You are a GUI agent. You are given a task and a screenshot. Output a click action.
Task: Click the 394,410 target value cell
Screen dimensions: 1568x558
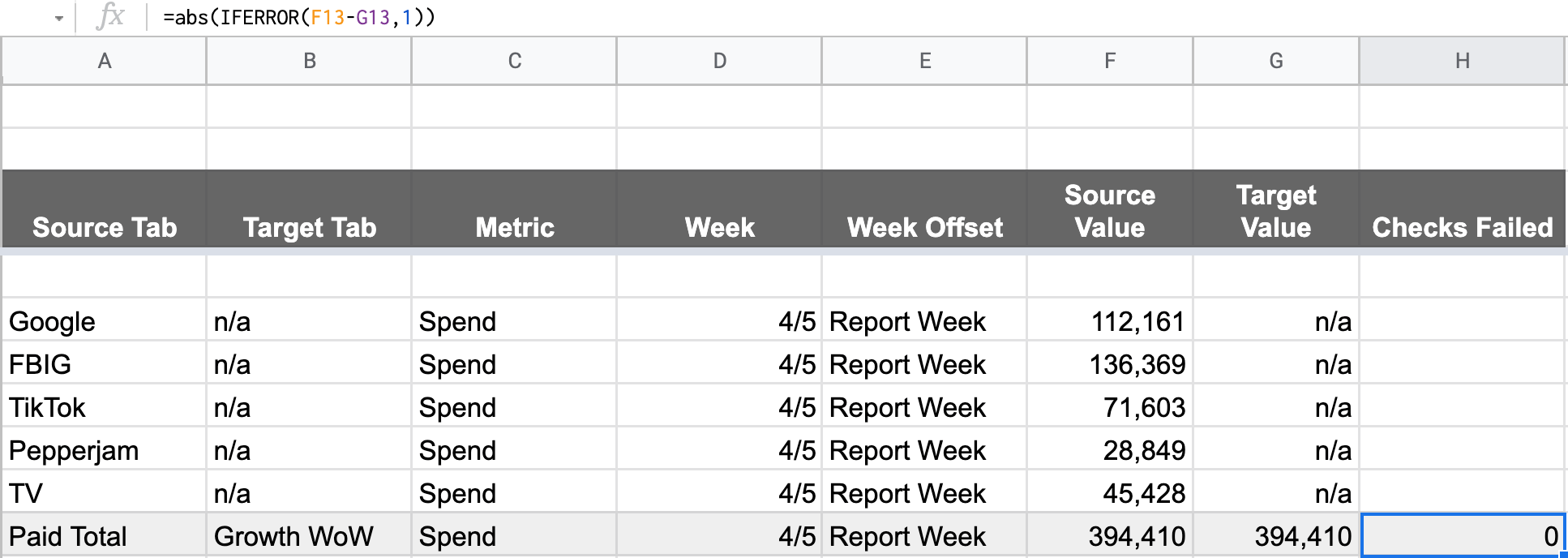click(1276, 536)
